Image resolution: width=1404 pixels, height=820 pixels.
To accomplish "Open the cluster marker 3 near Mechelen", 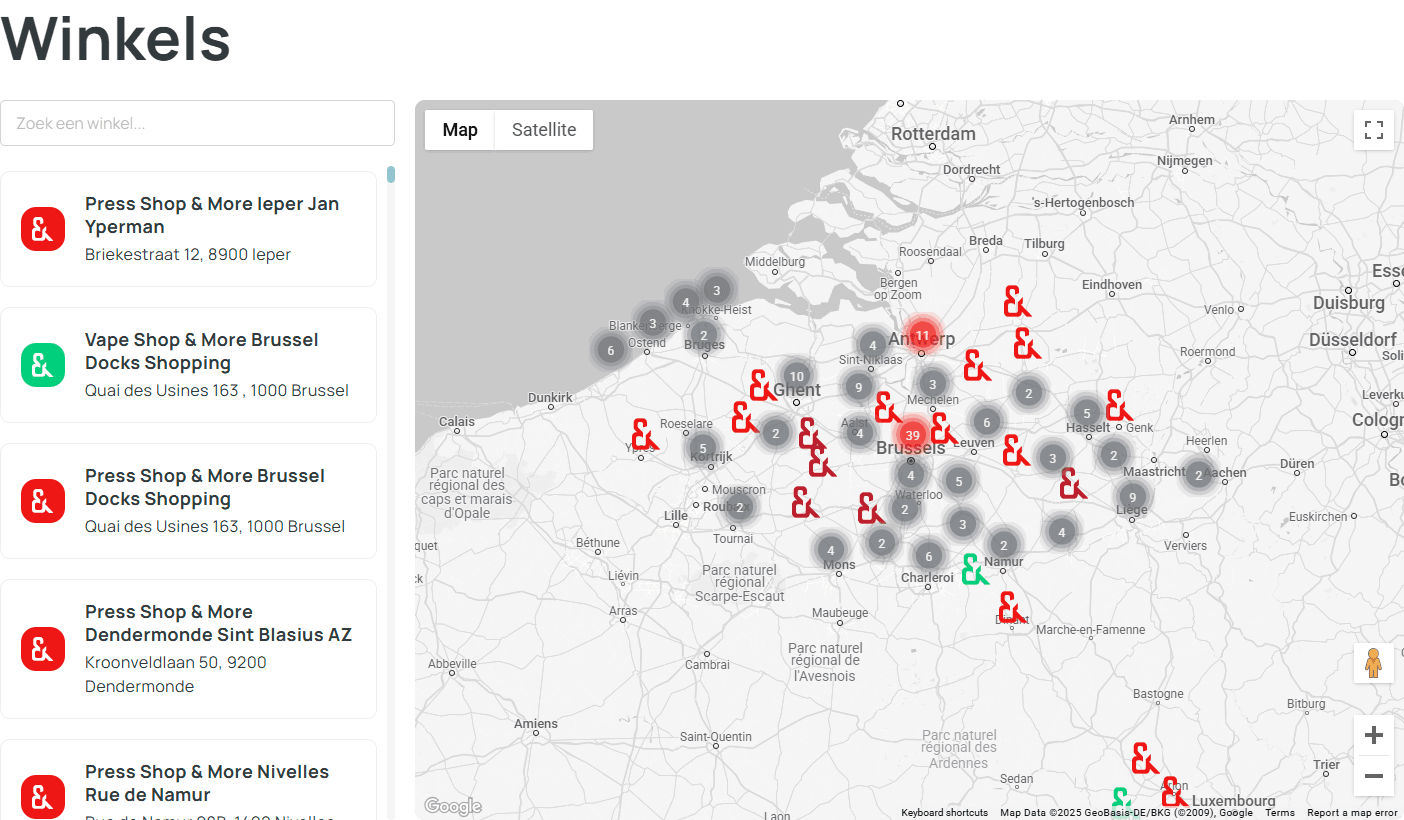I will 932,383.
